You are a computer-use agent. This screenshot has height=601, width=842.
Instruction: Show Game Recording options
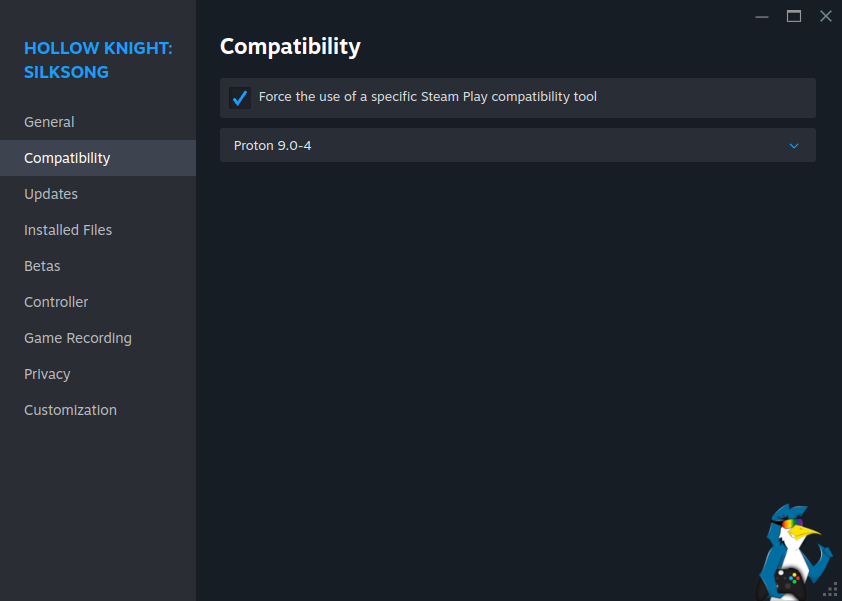coord(78,338)
